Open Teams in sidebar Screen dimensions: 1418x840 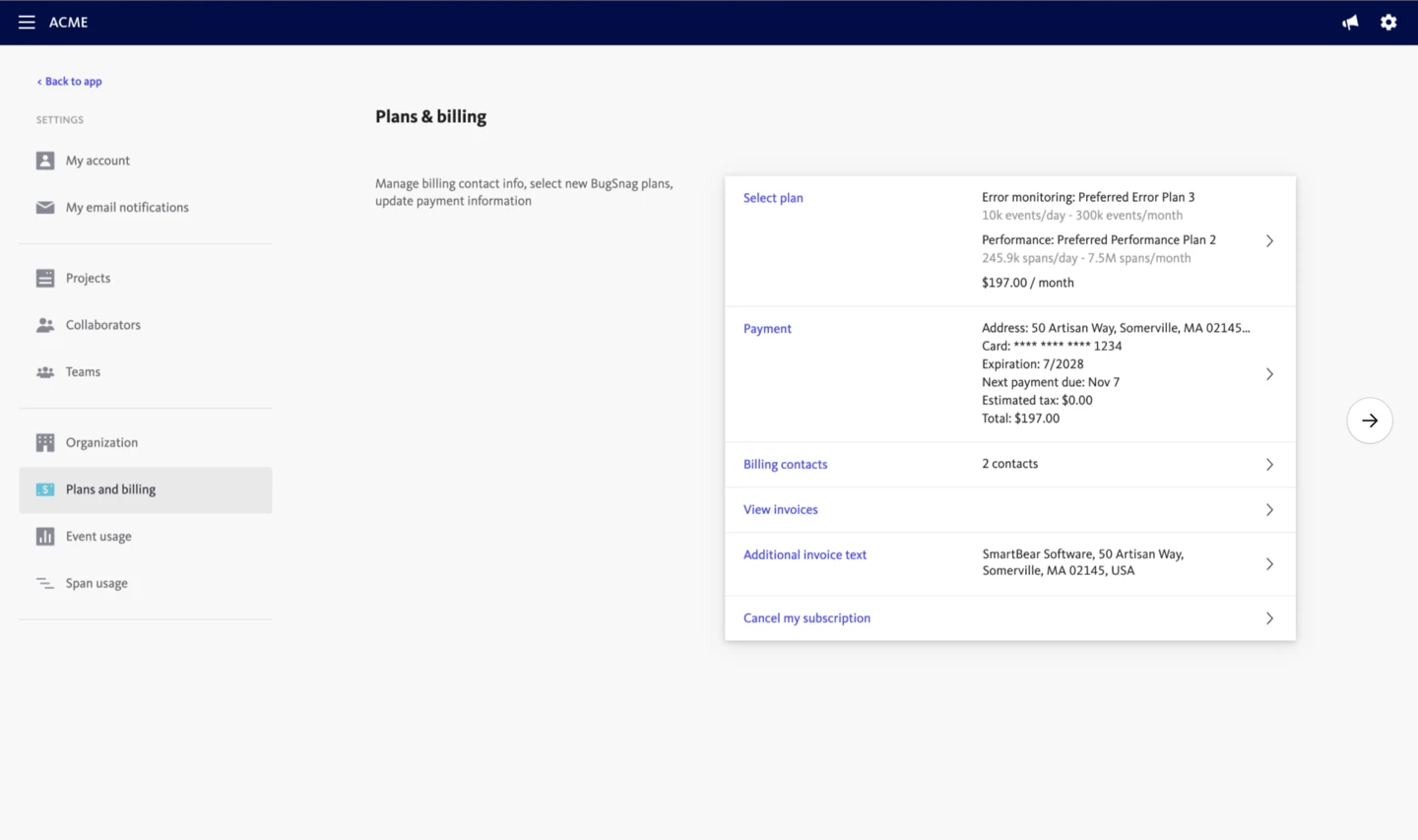pos(146,372)
